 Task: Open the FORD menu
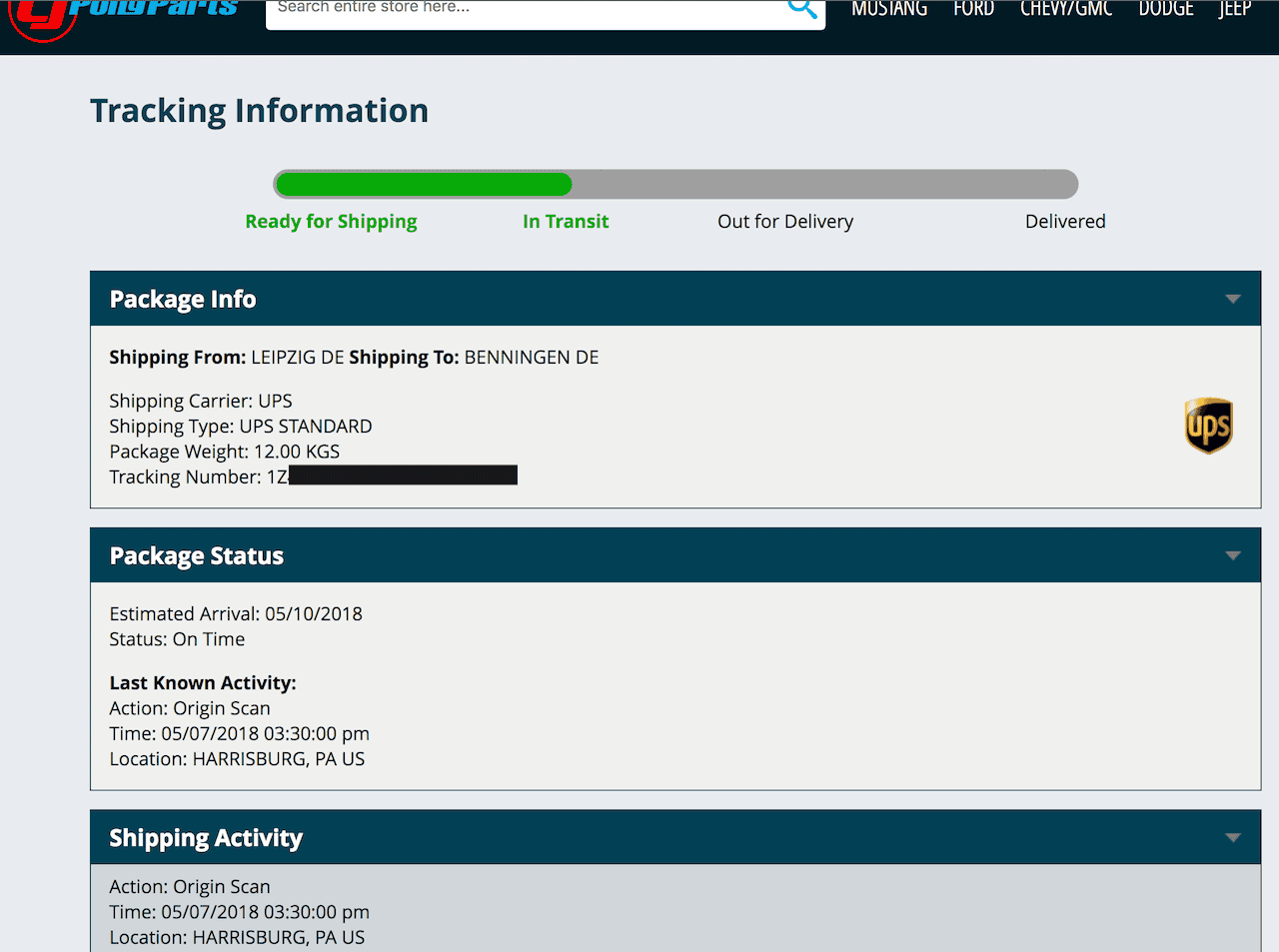pyautogui.click(x=973, y=9)
